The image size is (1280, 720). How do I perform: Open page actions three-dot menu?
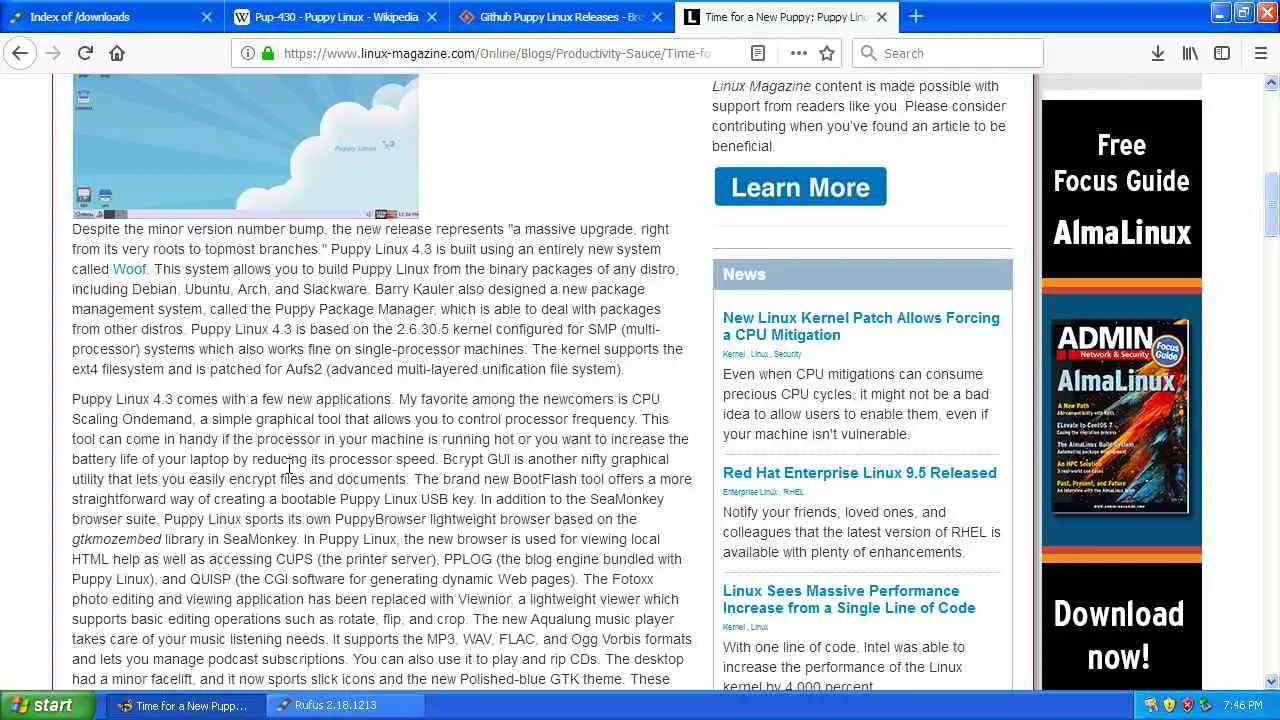[x=798, y=53]
